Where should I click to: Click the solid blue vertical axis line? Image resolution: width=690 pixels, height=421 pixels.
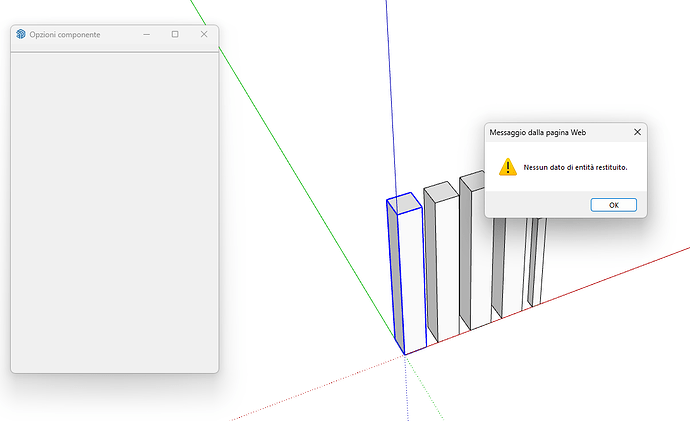(387, 100)
